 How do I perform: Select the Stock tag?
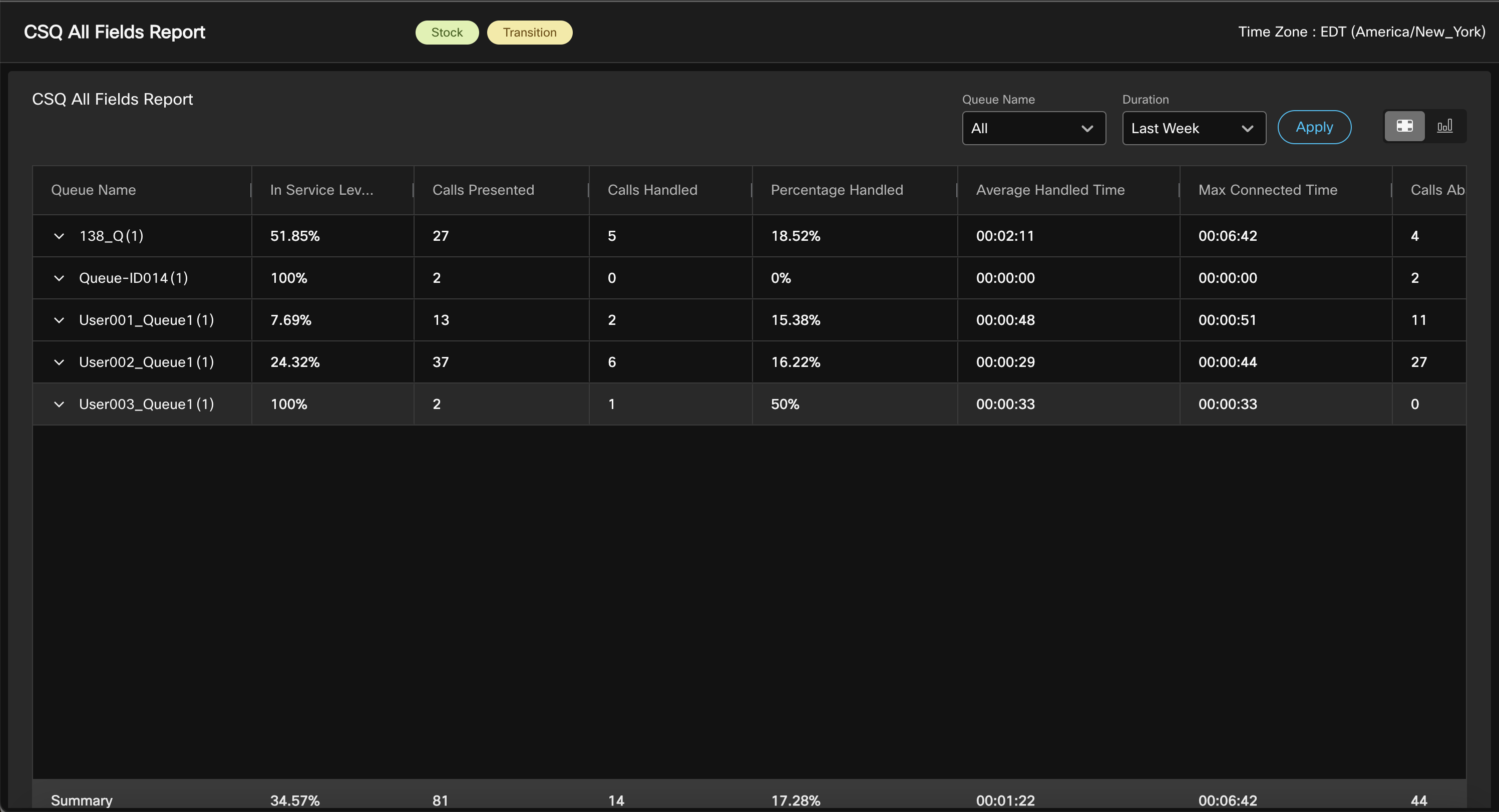coord(446,33)
